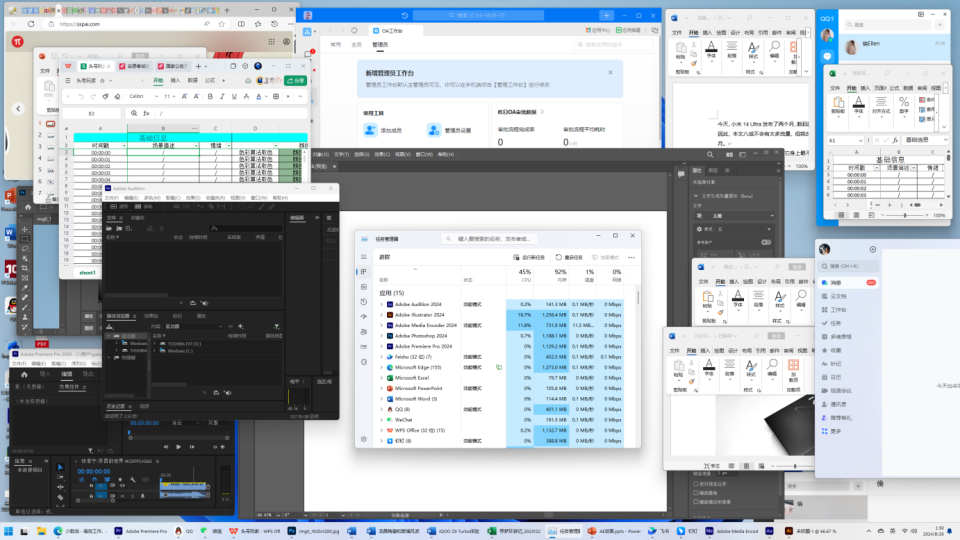Open Services page in Task Manager sidebar

click(x=364, y=362)
